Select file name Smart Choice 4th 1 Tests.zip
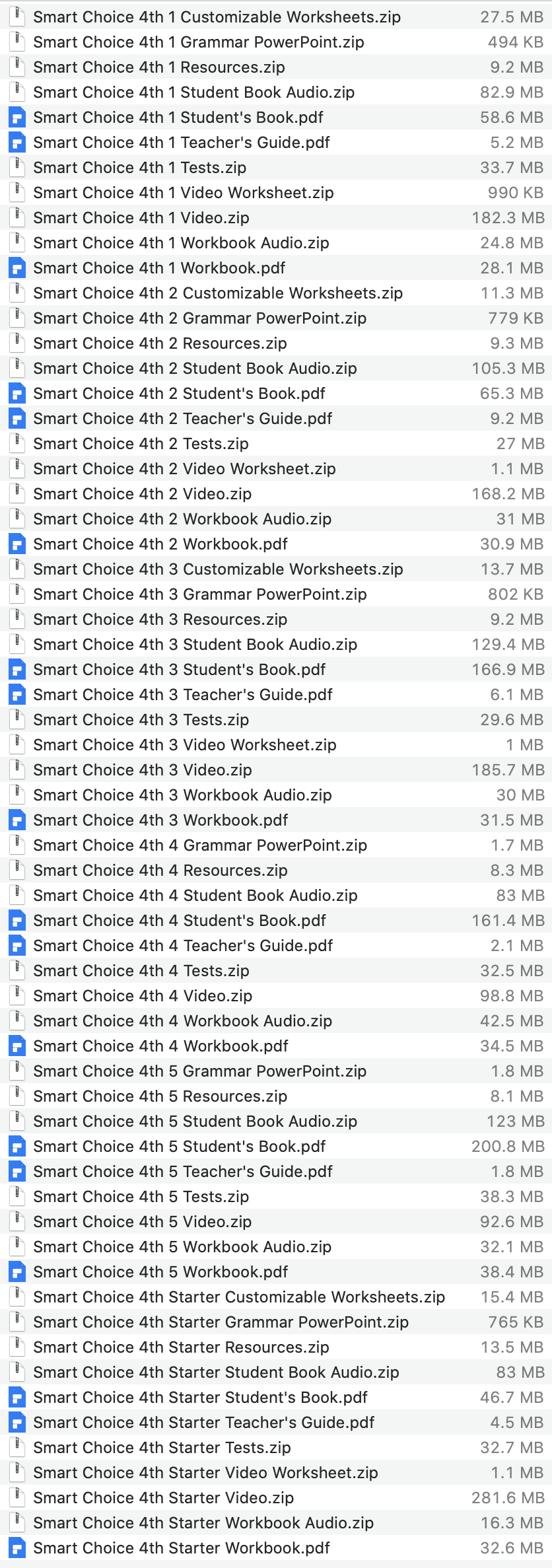Image resolution: width=552 pixels, height=1568 pixels. 140,168
